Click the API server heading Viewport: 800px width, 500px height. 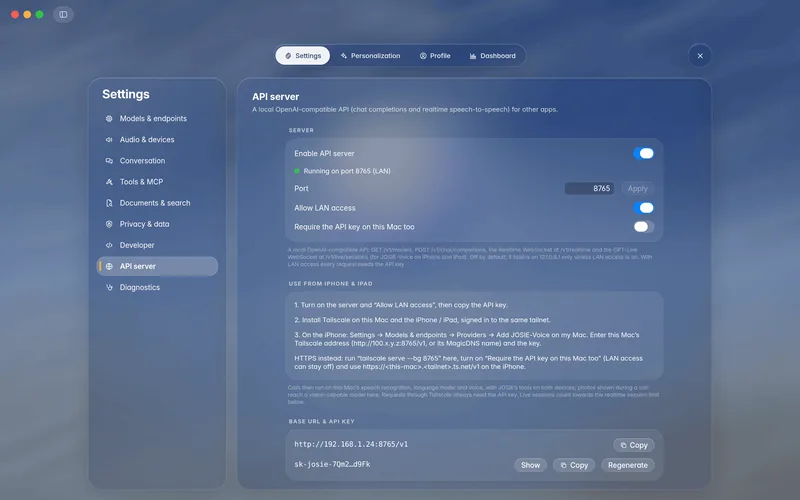[276, 96]
